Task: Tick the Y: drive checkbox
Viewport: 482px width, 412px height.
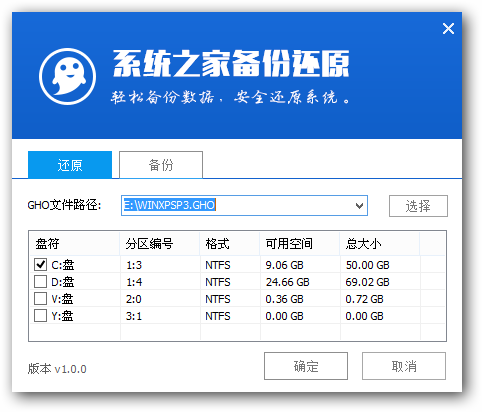Action: click(x=41, y=316)
